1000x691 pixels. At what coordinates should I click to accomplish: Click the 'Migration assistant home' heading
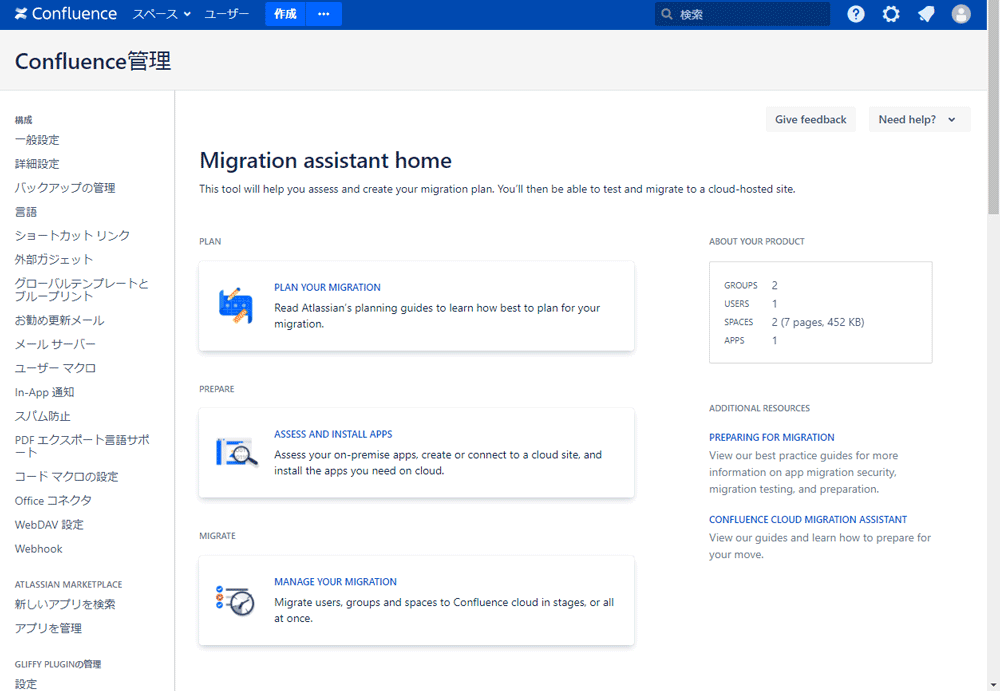(326, 160)
